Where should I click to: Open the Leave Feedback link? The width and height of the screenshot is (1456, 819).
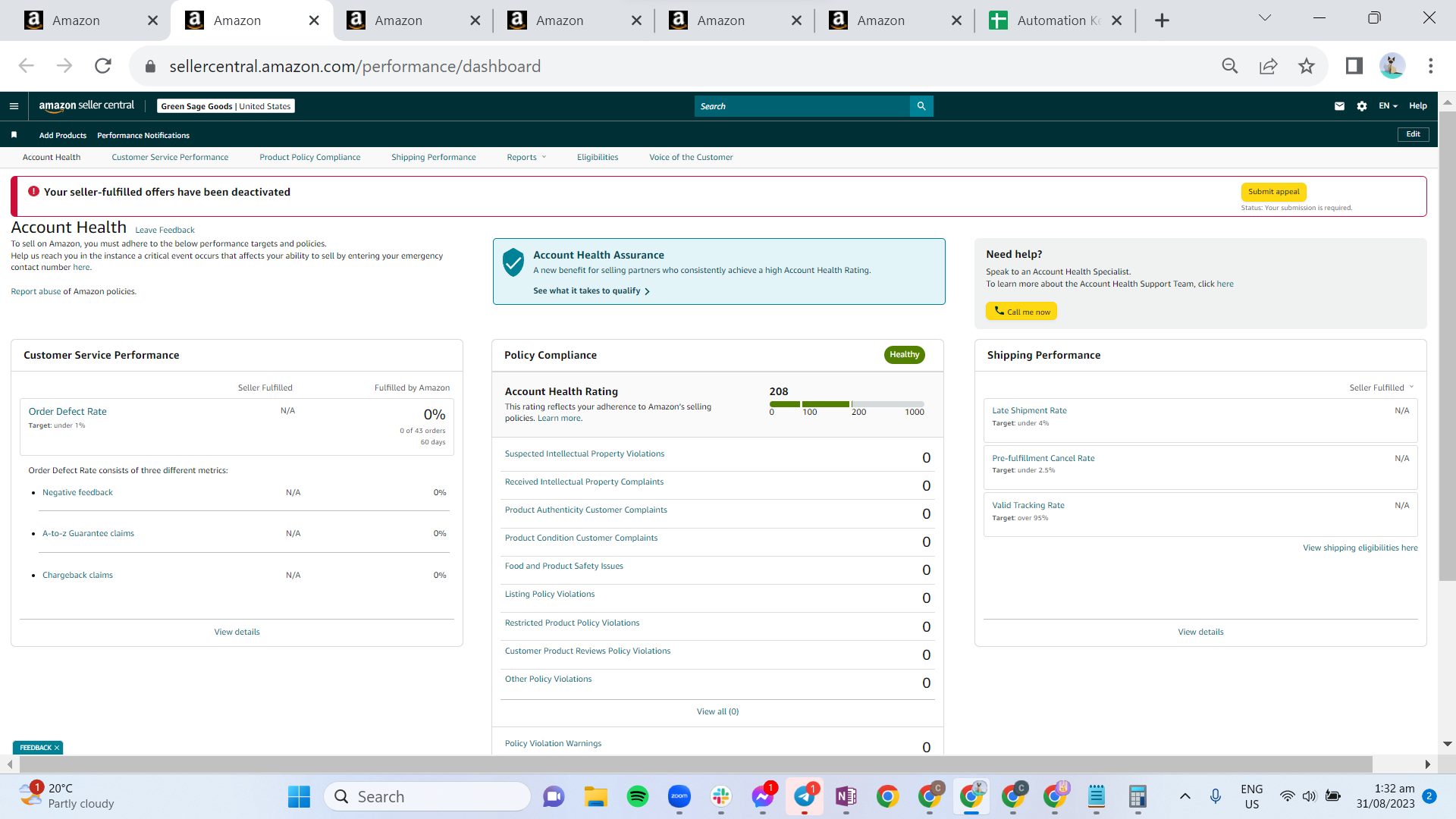coord(165,230)
